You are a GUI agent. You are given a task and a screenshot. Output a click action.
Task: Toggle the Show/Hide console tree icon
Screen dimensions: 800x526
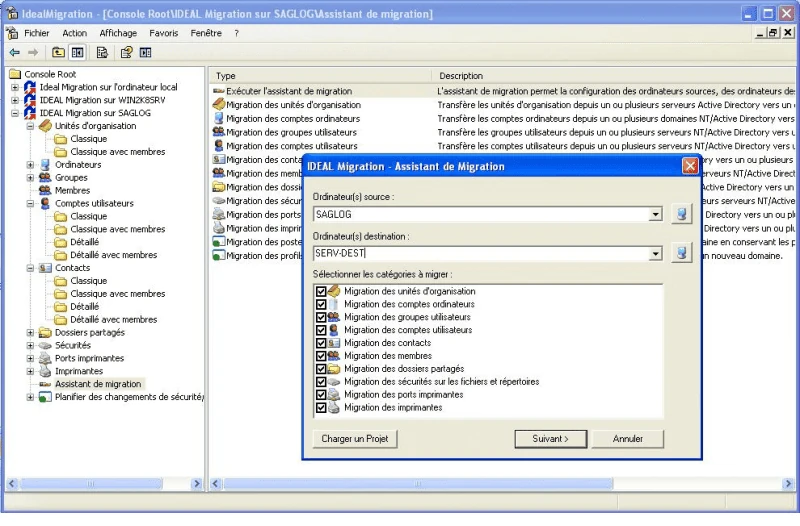point(78,52)
